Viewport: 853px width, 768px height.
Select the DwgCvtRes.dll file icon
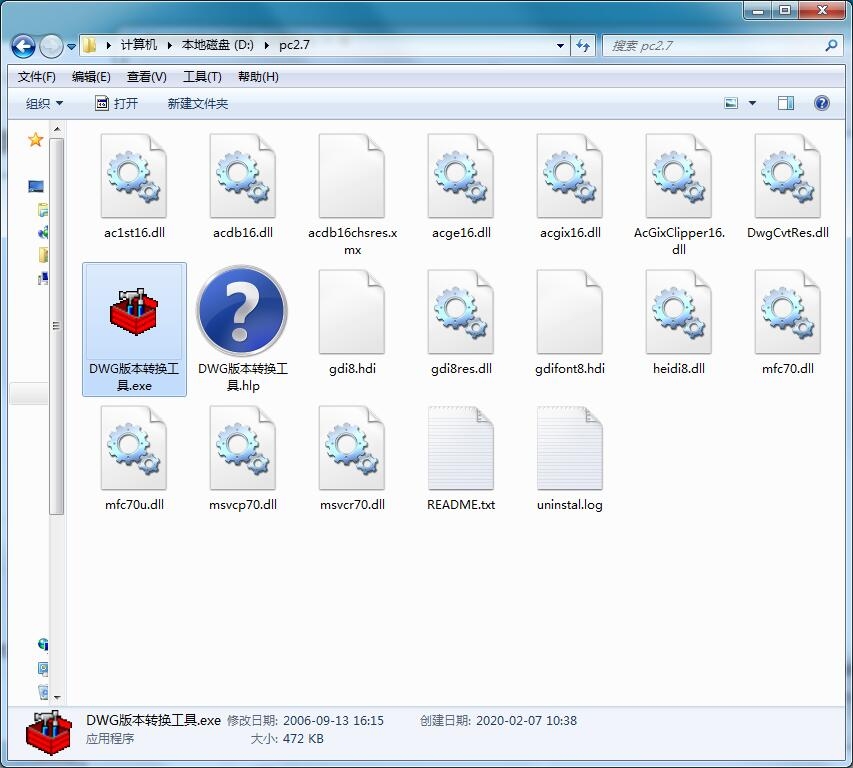(x=788, y=176)
